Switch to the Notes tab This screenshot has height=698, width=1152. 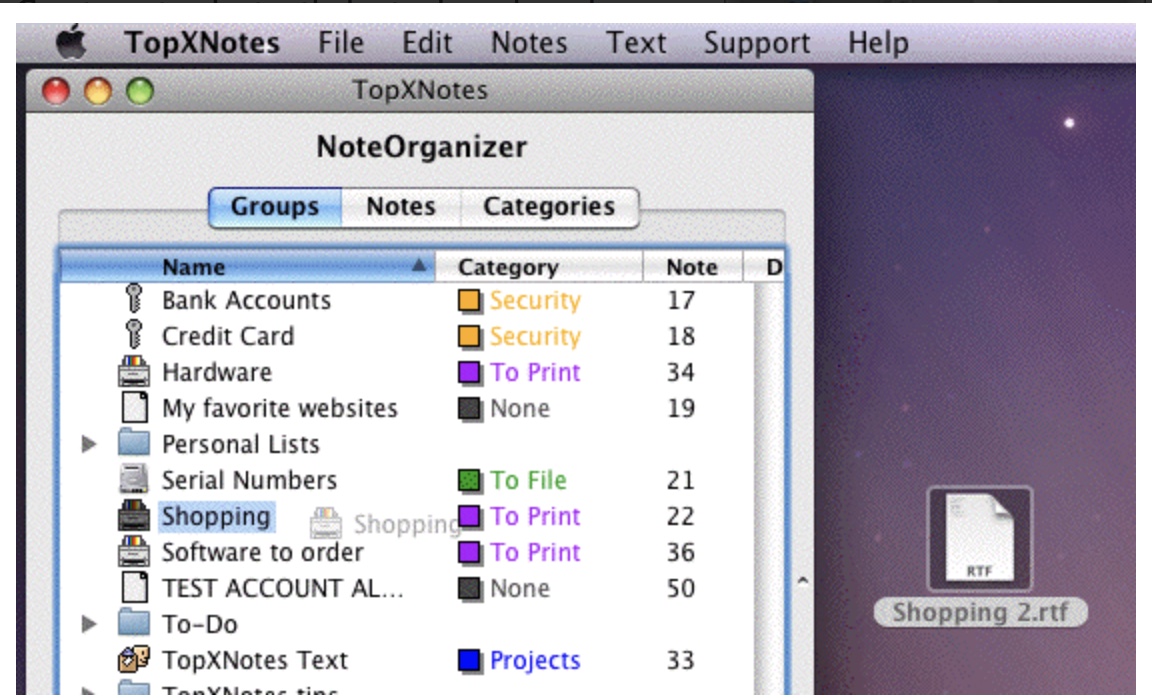[x=400, y=207]
